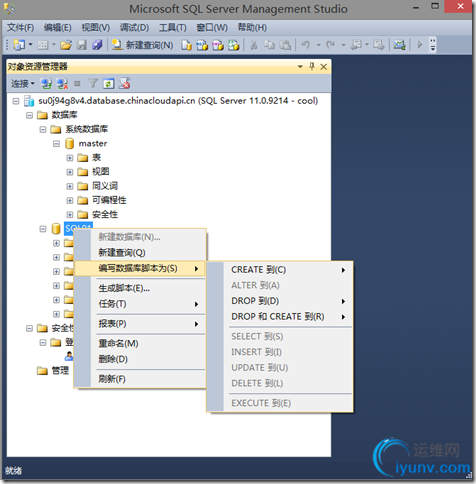The height and width of the screenshot is (484, 476).
Task: Toggle the Object Explorer auto-hide pin
Action: click(312, 66)
